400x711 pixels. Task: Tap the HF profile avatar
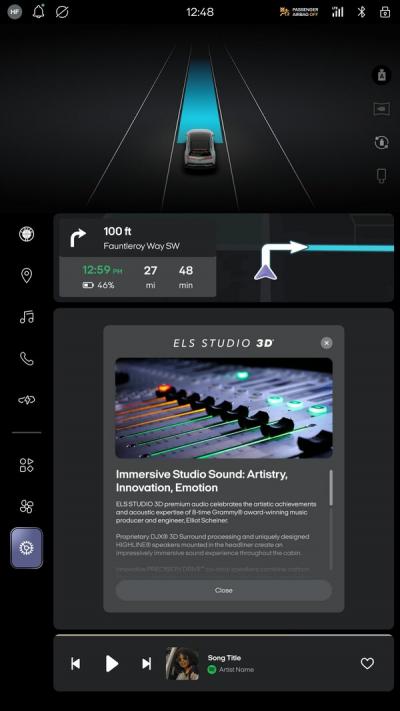(15, 12)
